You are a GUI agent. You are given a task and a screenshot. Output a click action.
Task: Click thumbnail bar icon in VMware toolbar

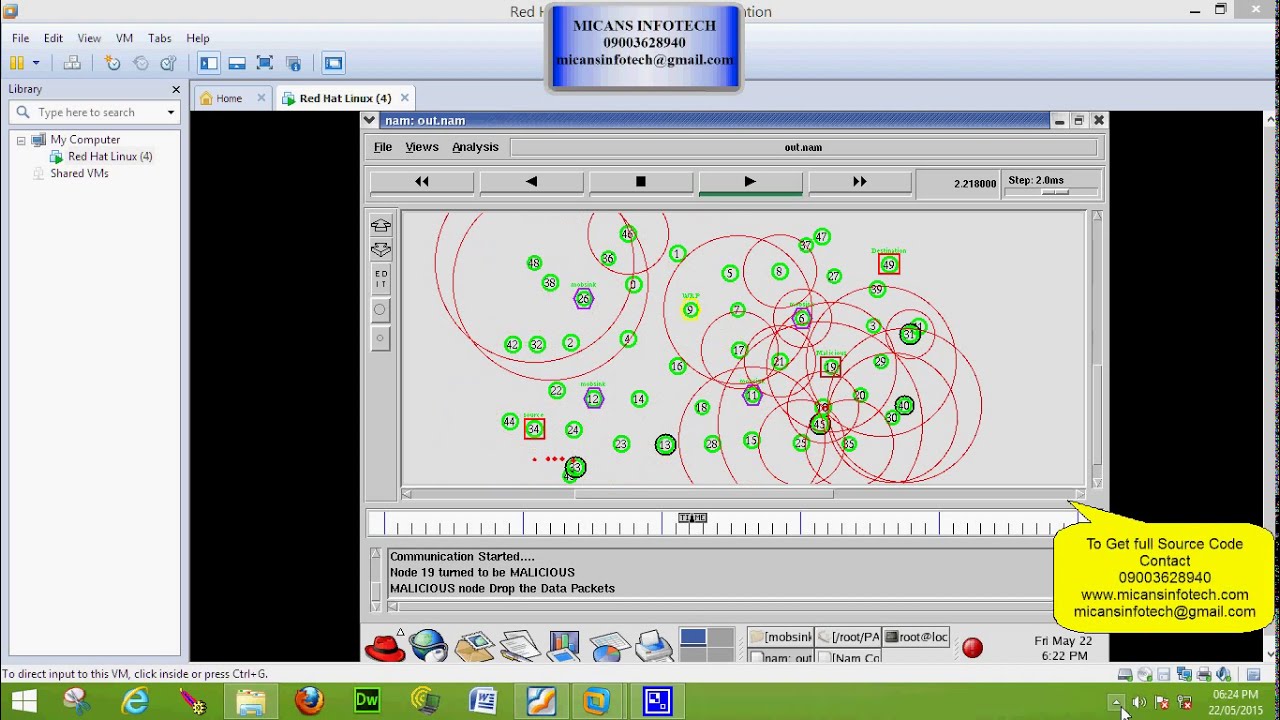(237, 63)
